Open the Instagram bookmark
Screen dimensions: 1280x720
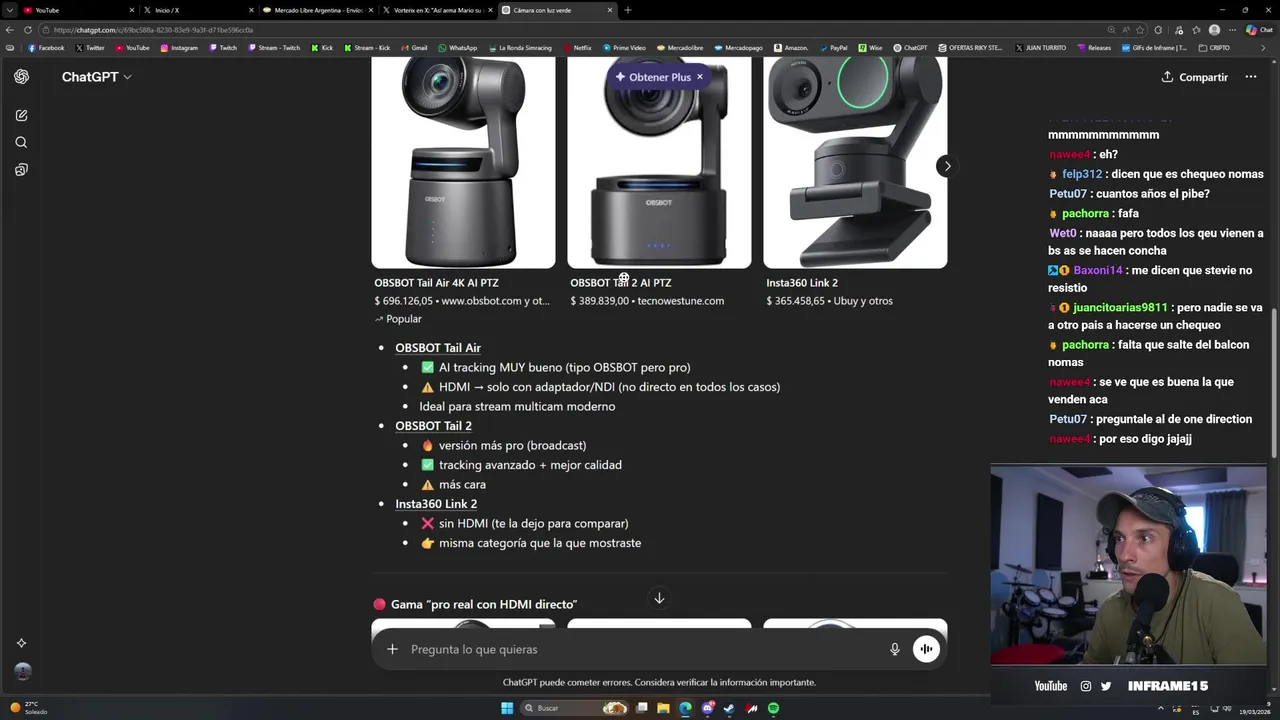[x=179, y=48]
